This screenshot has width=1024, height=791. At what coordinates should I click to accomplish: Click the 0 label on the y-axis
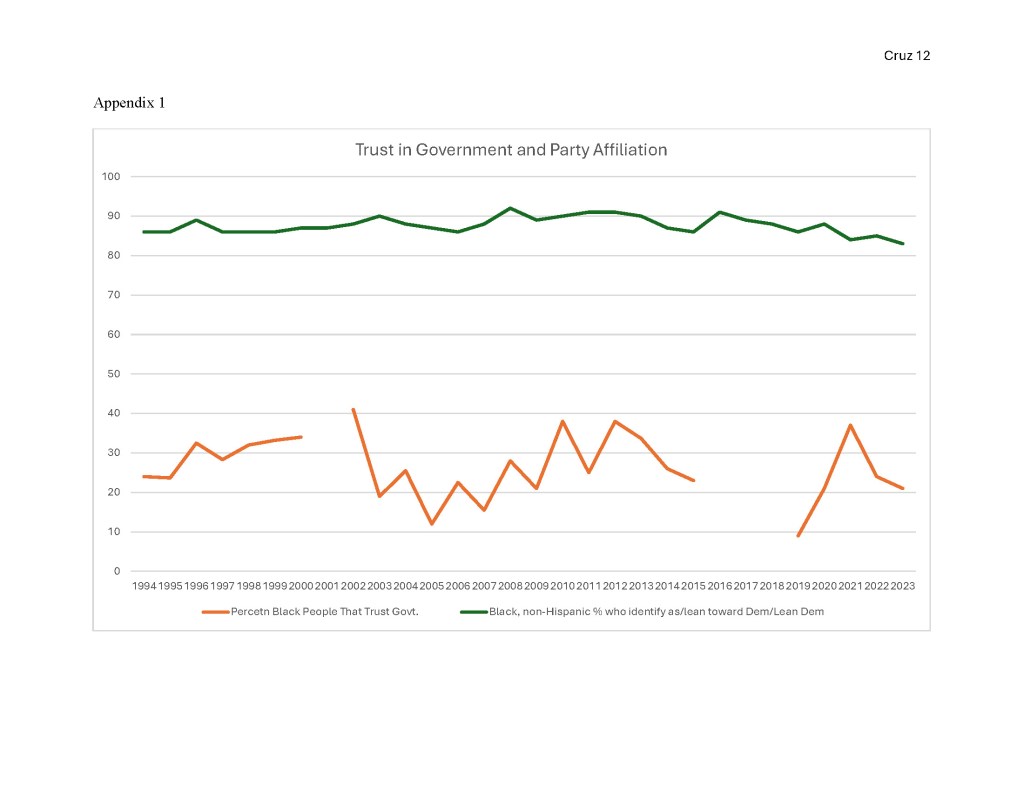point(116,571)
